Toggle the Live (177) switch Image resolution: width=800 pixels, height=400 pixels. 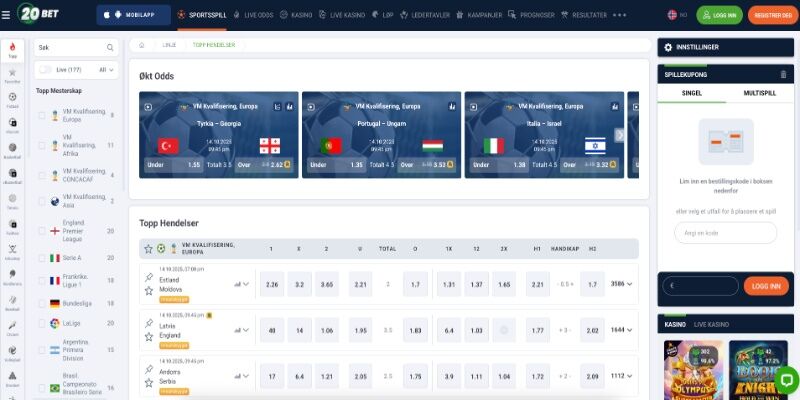point(45,70)
